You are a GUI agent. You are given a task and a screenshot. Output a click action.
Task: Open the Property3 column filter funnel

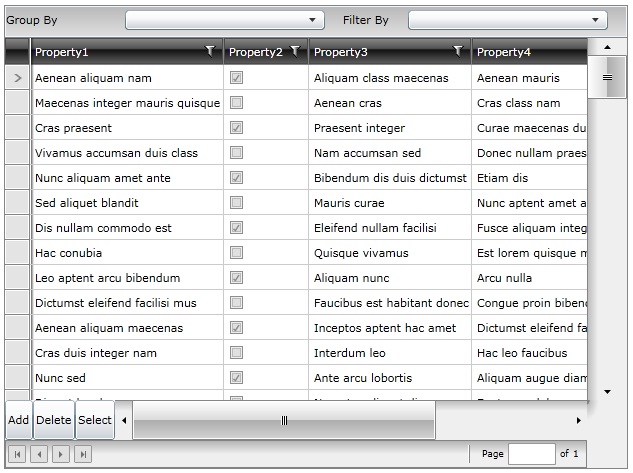click(x=458, y=51)
